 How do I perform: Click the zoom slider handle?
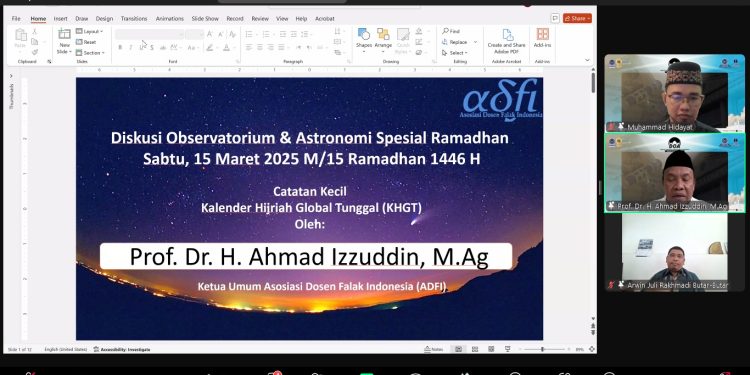(542, 349)
